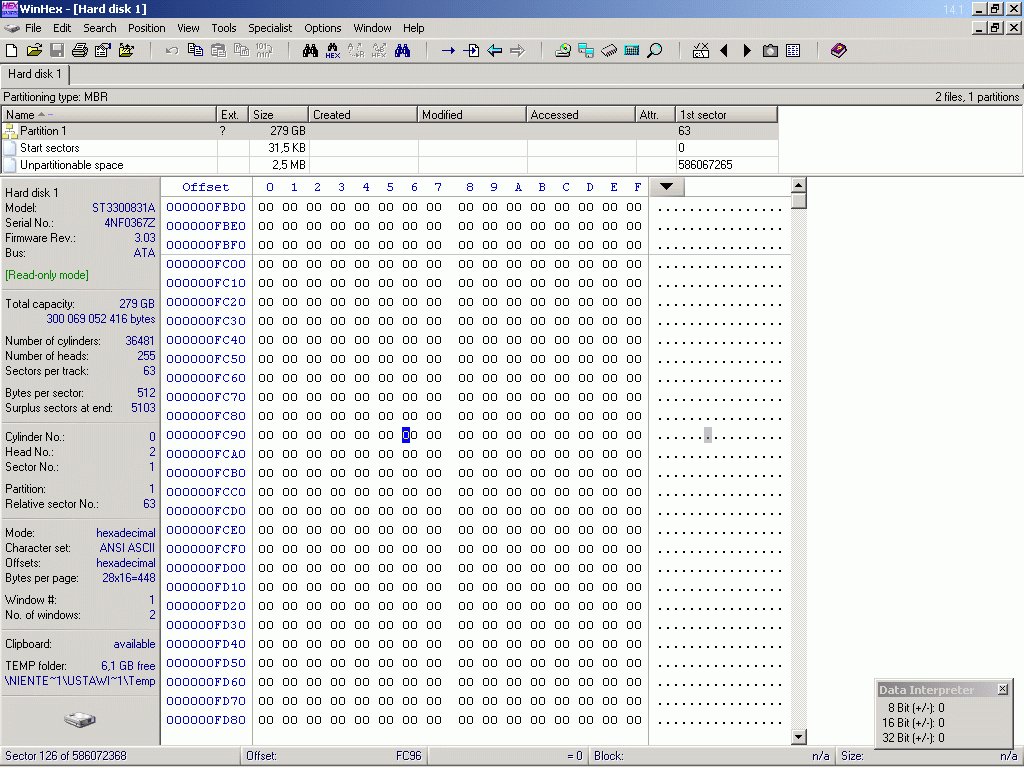This screenshot has height=768, width=1024.
Task: Click the black dropdown triangle above text column
Action: tap(666, 187)
